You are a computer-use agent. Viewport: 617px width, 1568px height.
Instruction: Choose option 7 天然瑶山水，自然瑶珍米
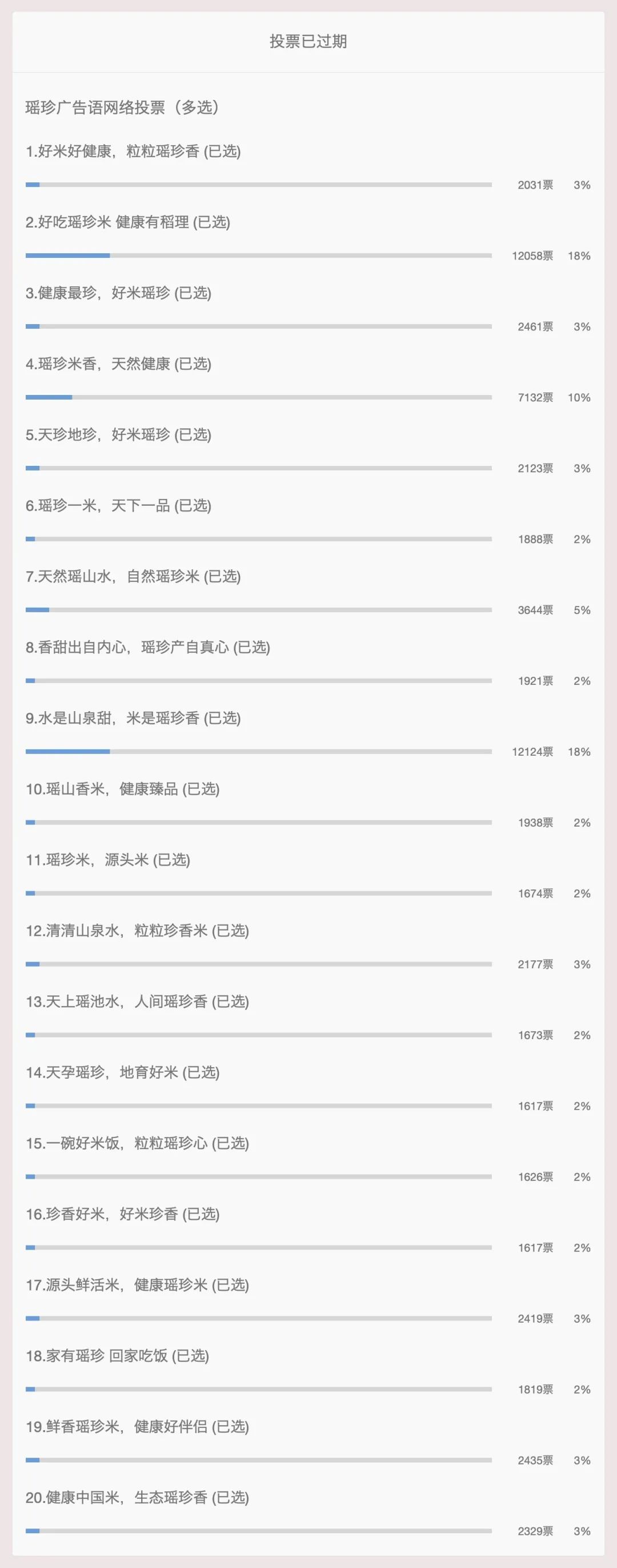click(x=133, y=576)
